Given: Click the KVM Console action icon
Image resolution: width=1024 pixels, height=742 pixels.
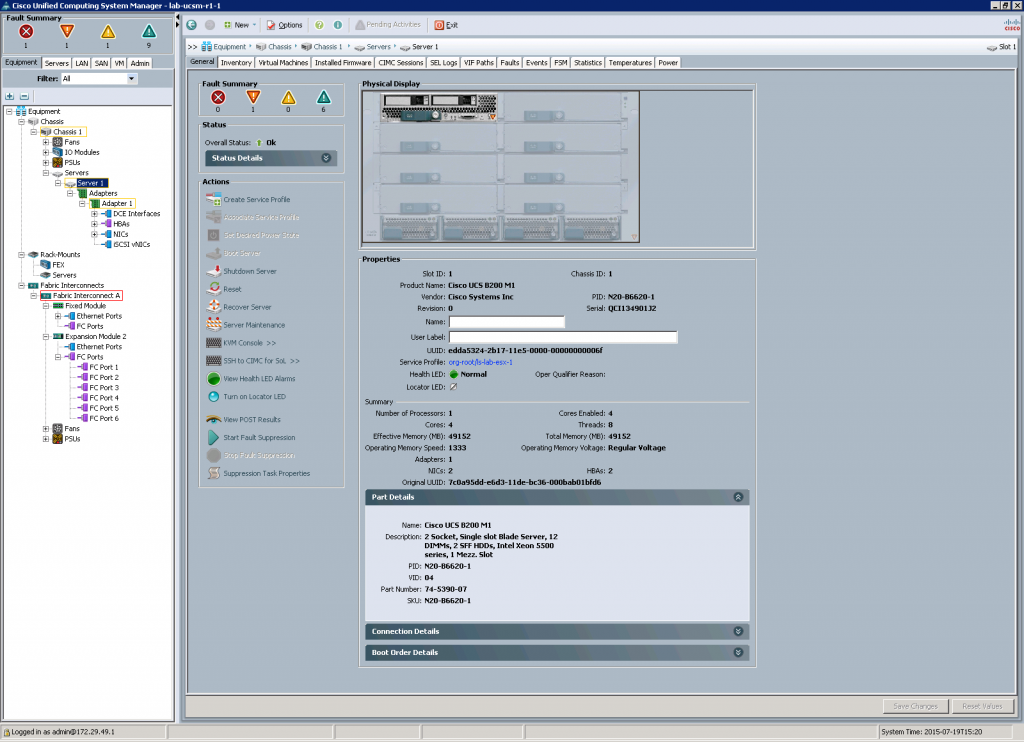Looking at the screenshot, I should point(214,343).
